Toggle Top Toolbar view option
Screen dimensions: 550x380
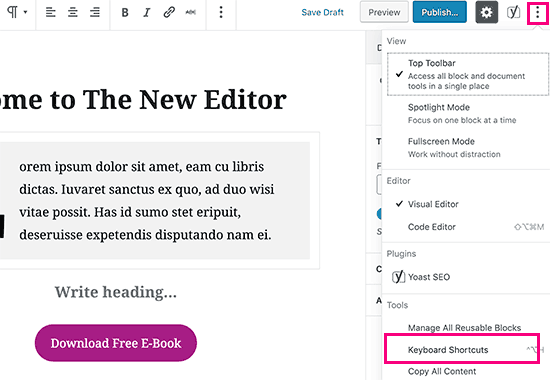pyautogui.click(x=468, y=74)
